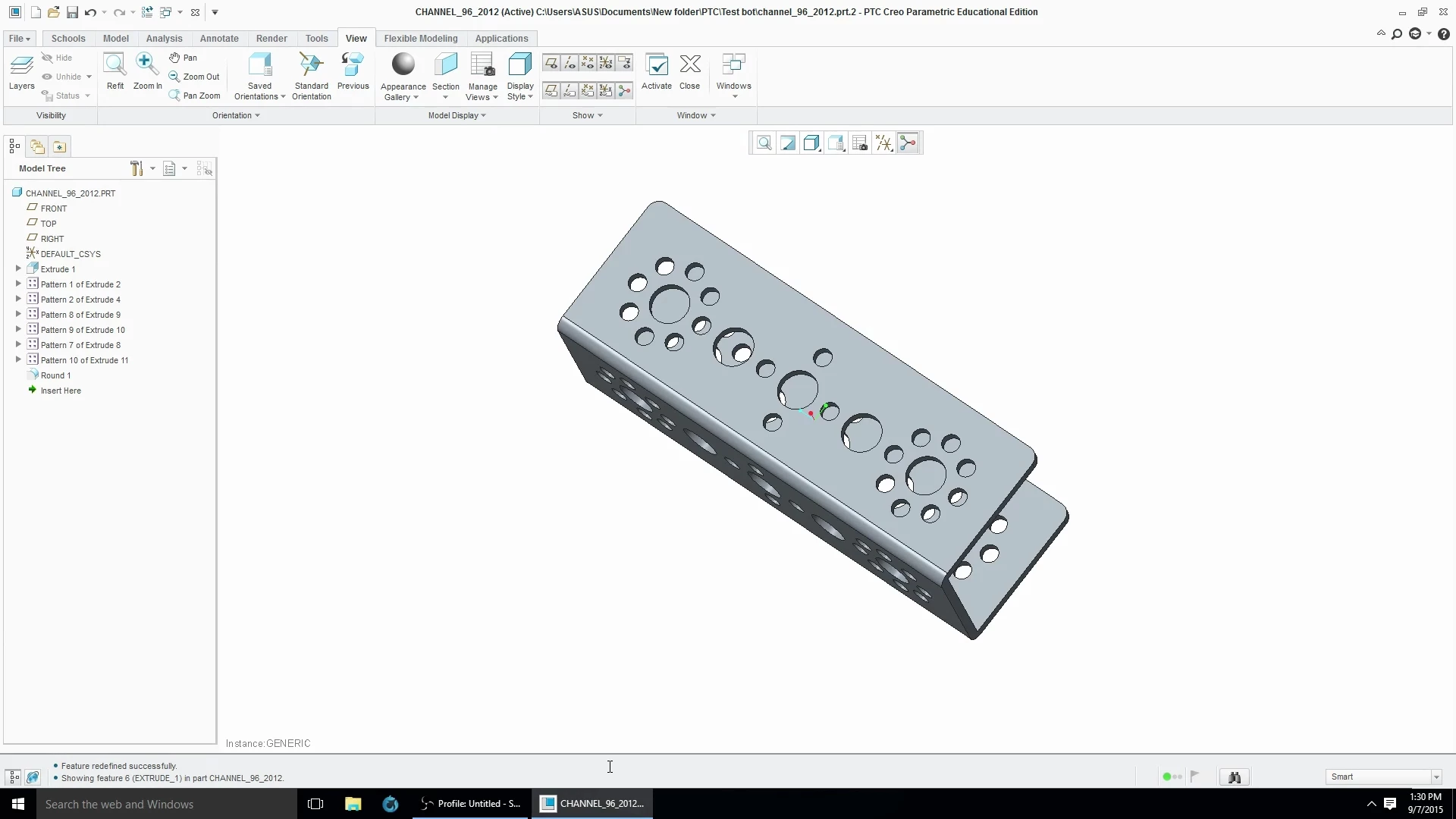The image size is (1456, 819).
Task: Open the Appearance Gallery sphere
Action: 403,65
